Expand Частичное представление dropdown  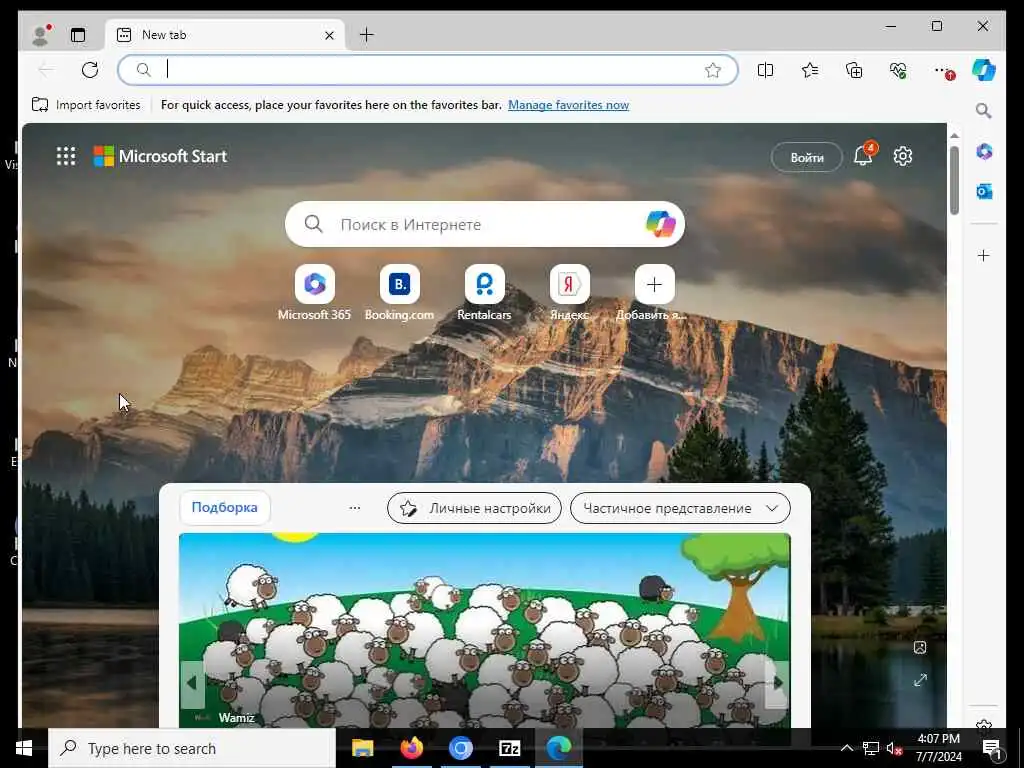(x=680, y=508)
